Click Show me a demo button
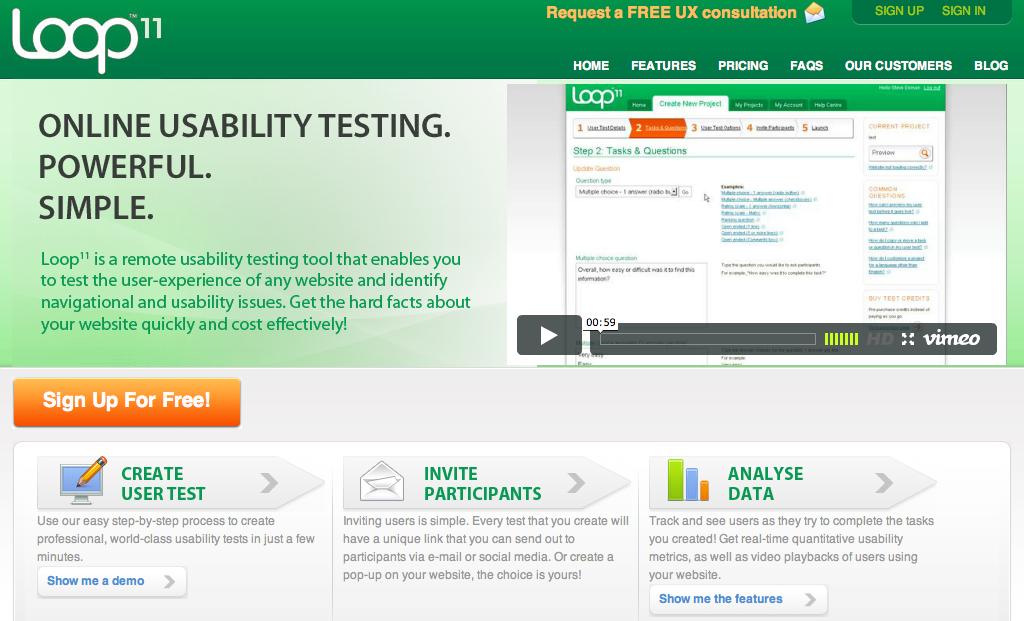The height and width of the screenshot is (621, 1024). pos(112,581)
